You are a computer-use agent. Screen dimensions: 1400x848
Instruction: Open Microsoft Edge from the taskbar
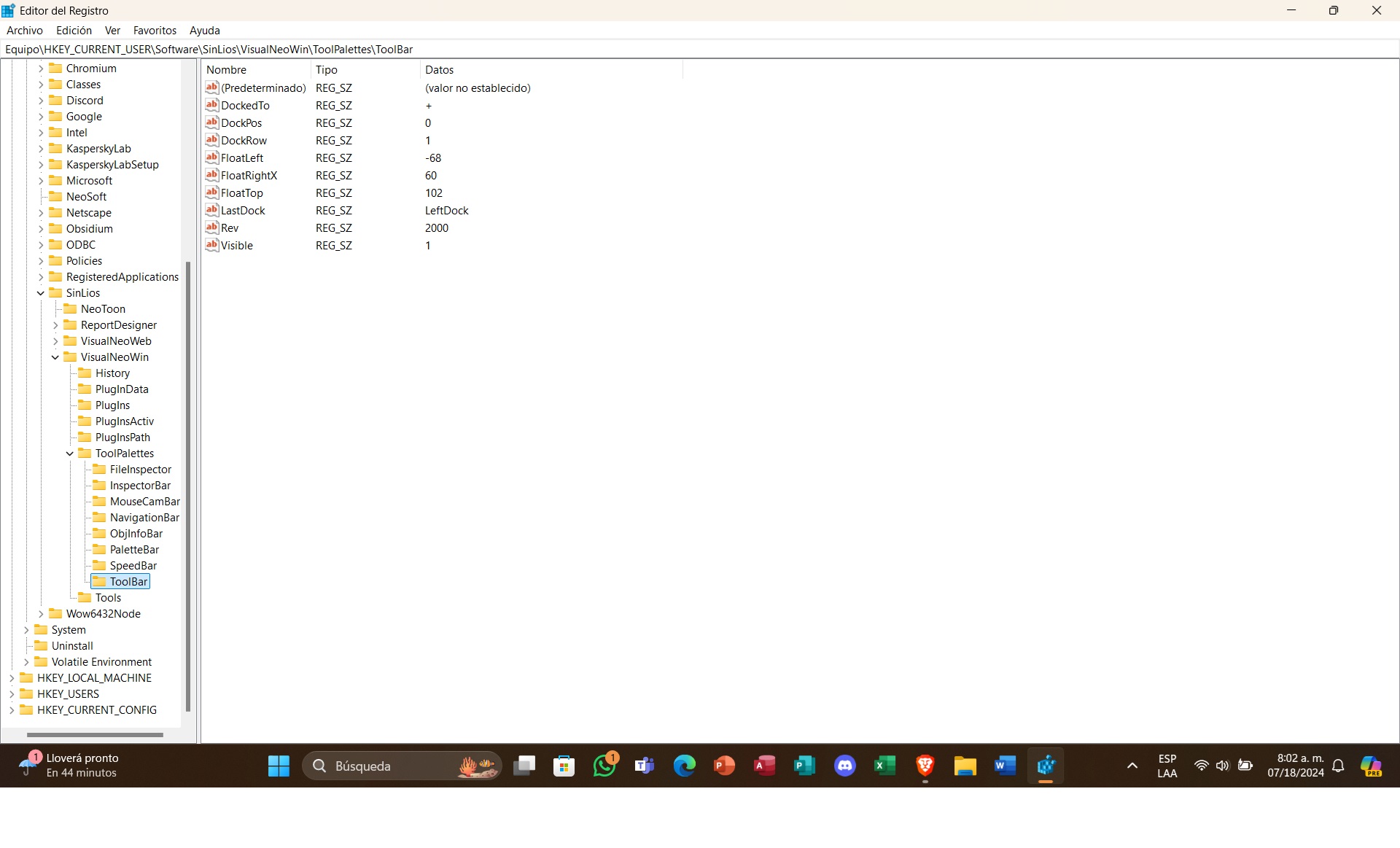point(685,766)
